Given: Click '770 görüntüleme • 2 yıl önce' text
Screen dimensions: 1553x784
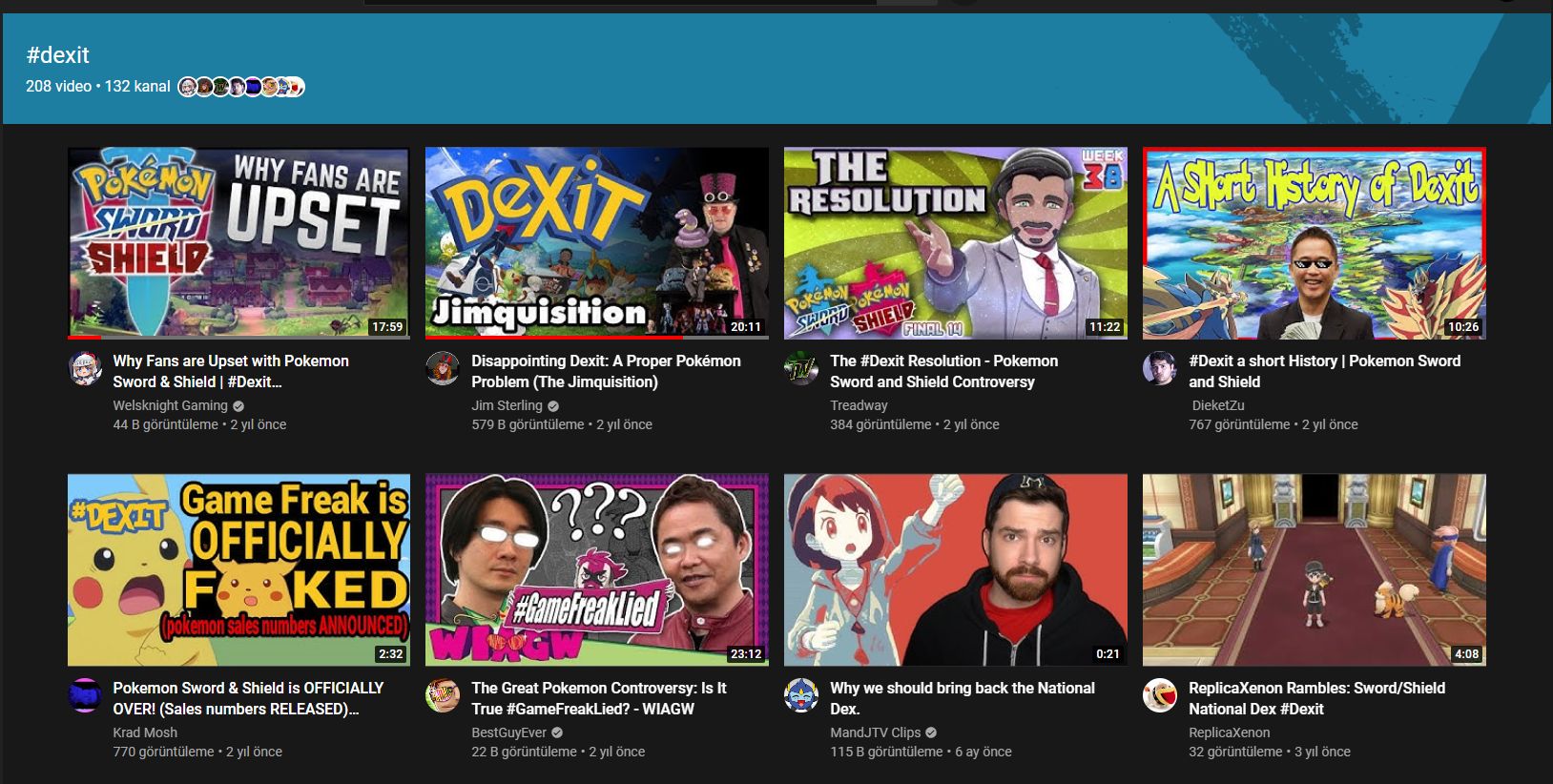Looking at the screenshot, I should (x=197, y=752).
